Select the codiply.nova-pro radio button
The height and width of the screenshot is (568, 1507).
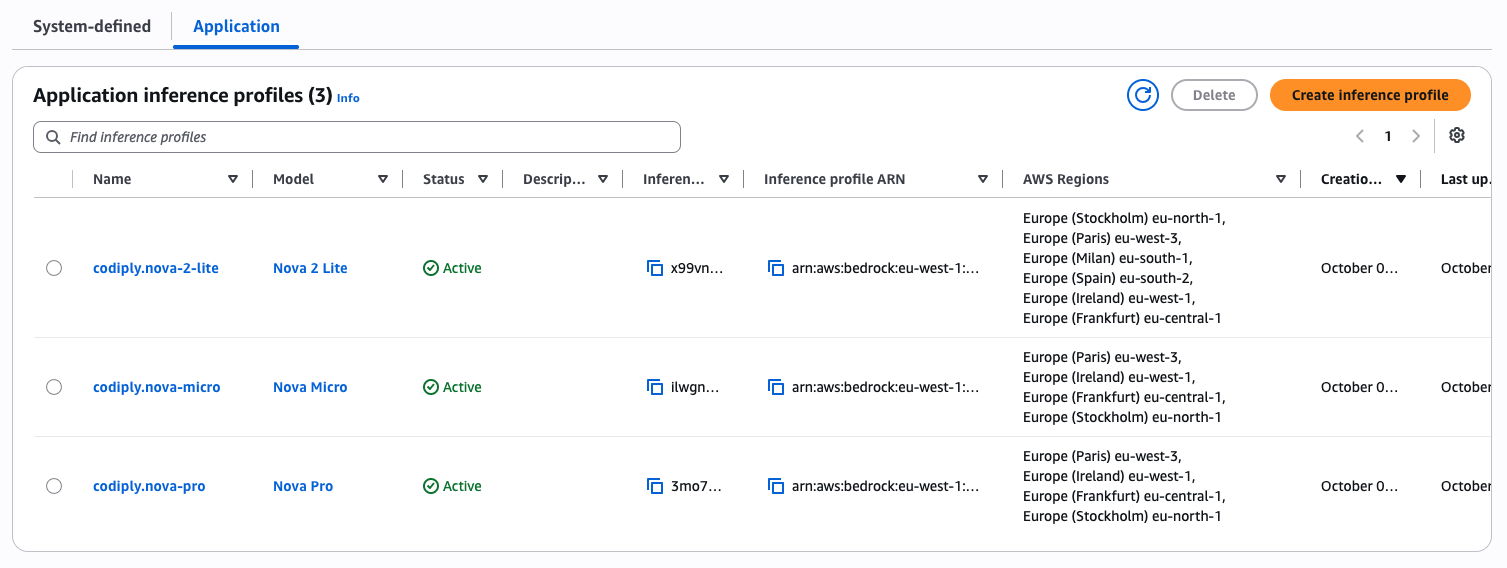[x=54, y=486]
